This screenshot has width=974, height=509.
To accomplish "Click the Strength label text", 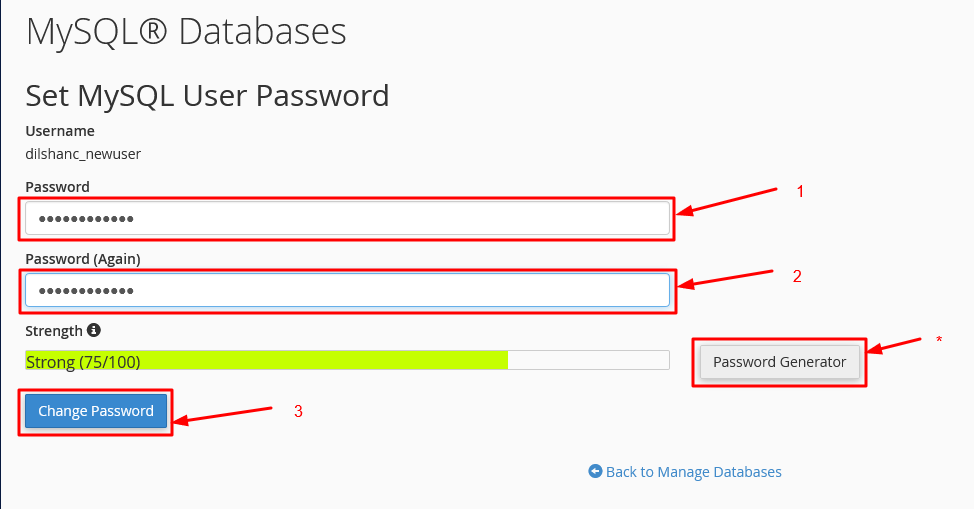I will pyautogui.click(x=54, y=331).
